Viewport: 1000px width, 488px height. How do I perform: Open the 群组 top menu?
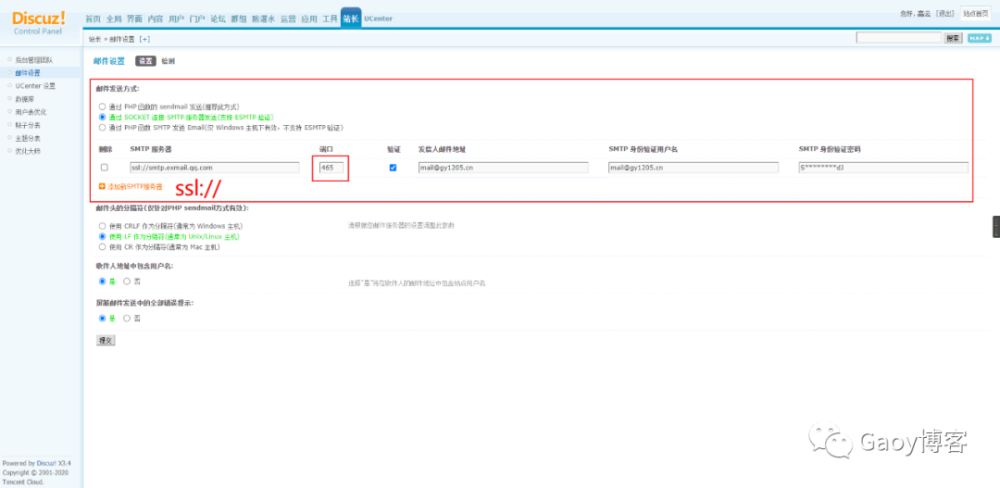pyautogui.click(x=239, y=19)
